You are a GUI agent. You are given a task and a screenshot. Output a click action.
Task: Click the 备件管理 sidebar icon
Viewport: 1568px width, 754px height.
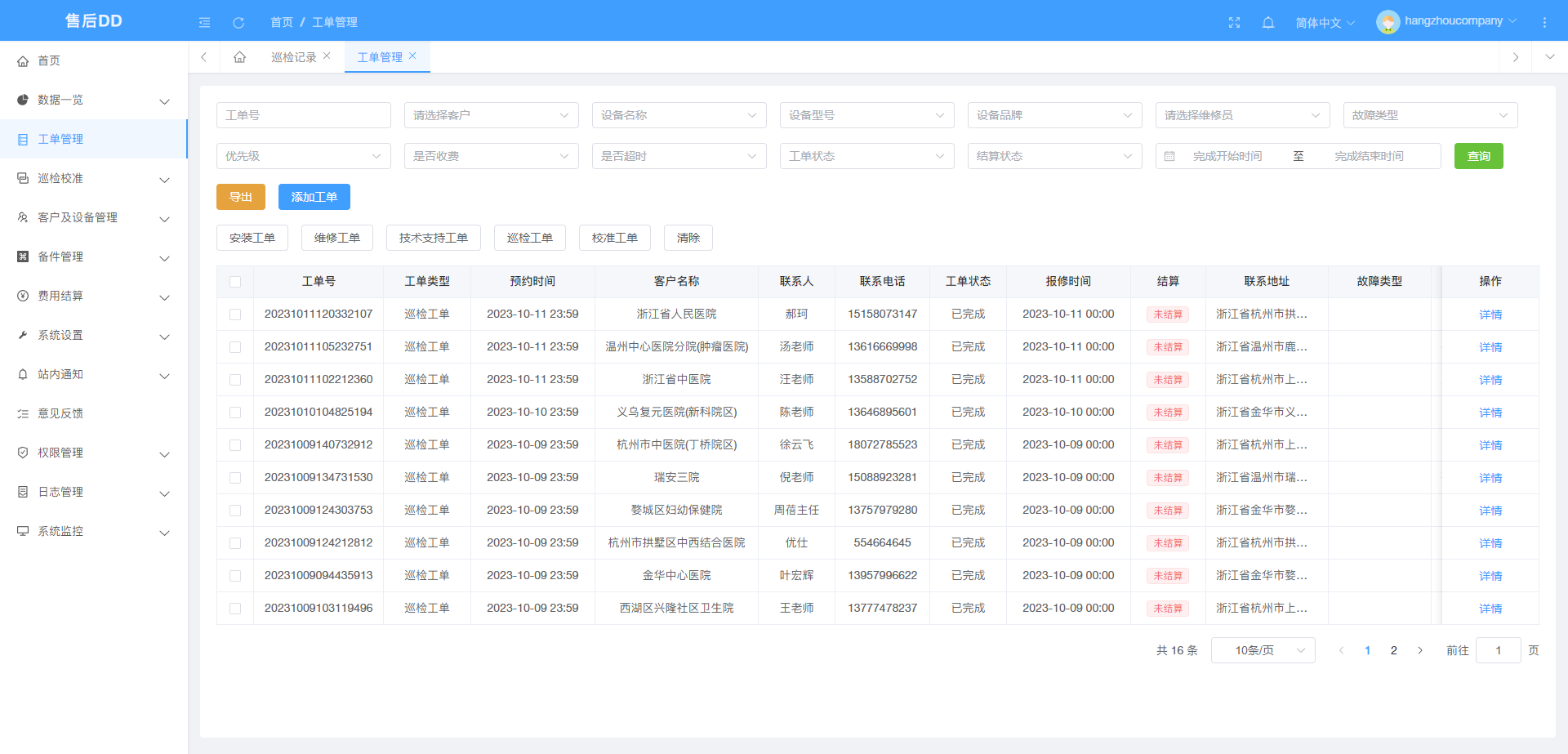(x=22, y=256)
